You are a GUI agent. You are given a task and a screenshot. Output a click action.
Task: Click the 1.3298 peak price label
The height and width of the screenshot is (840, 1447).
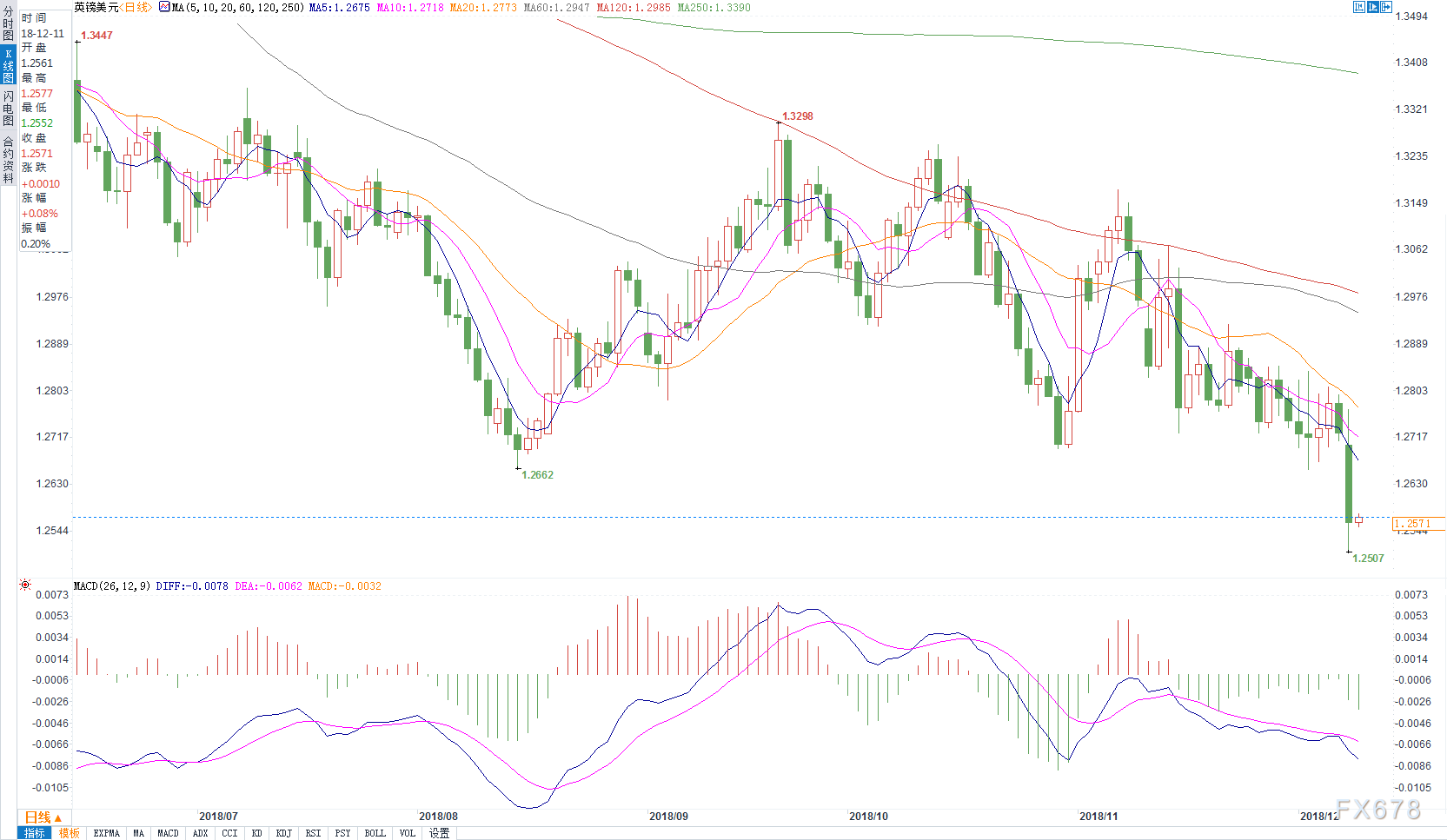tap(798, 116)
